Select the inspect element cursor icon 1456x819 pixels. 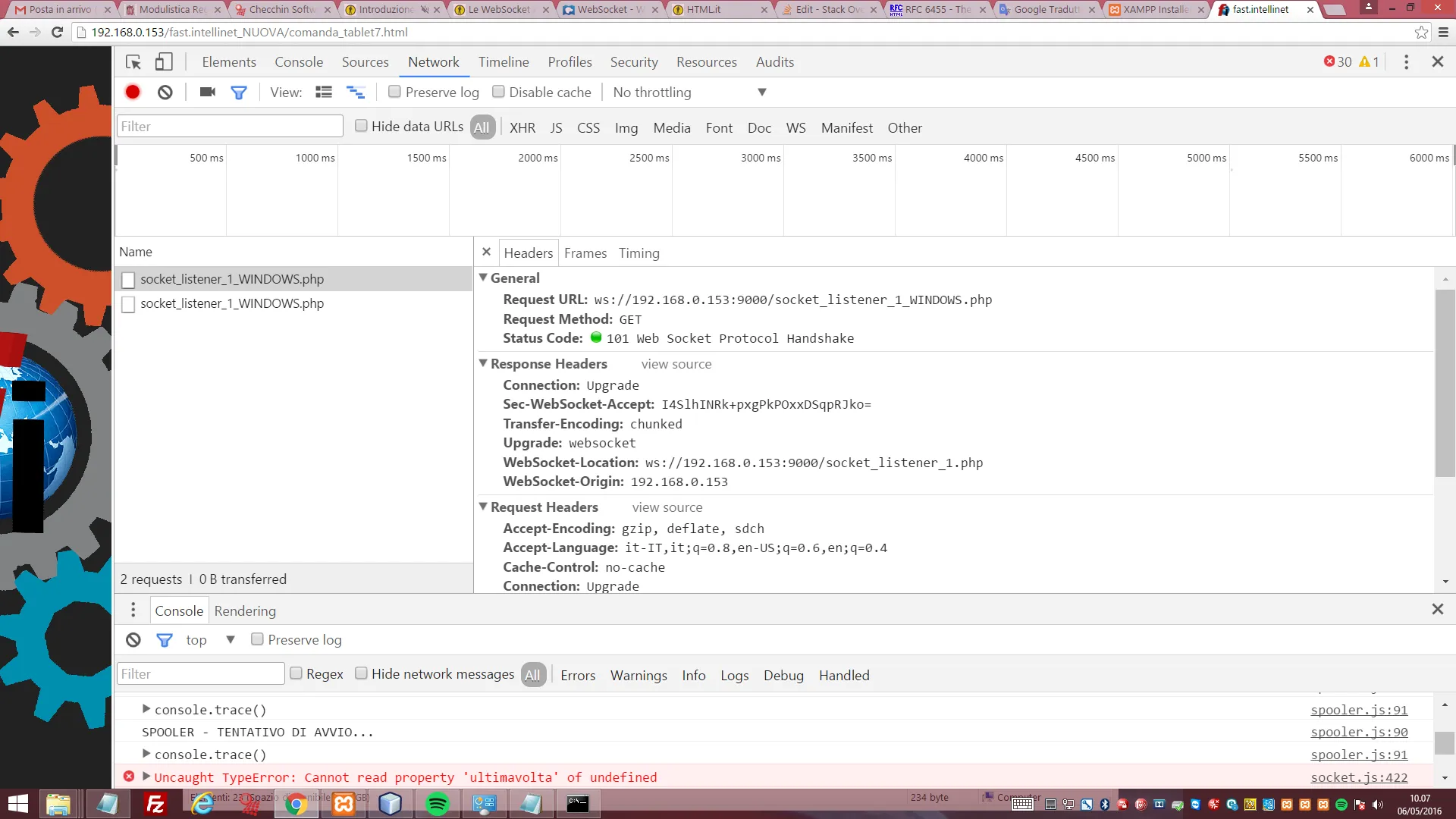tap(133, 62)
